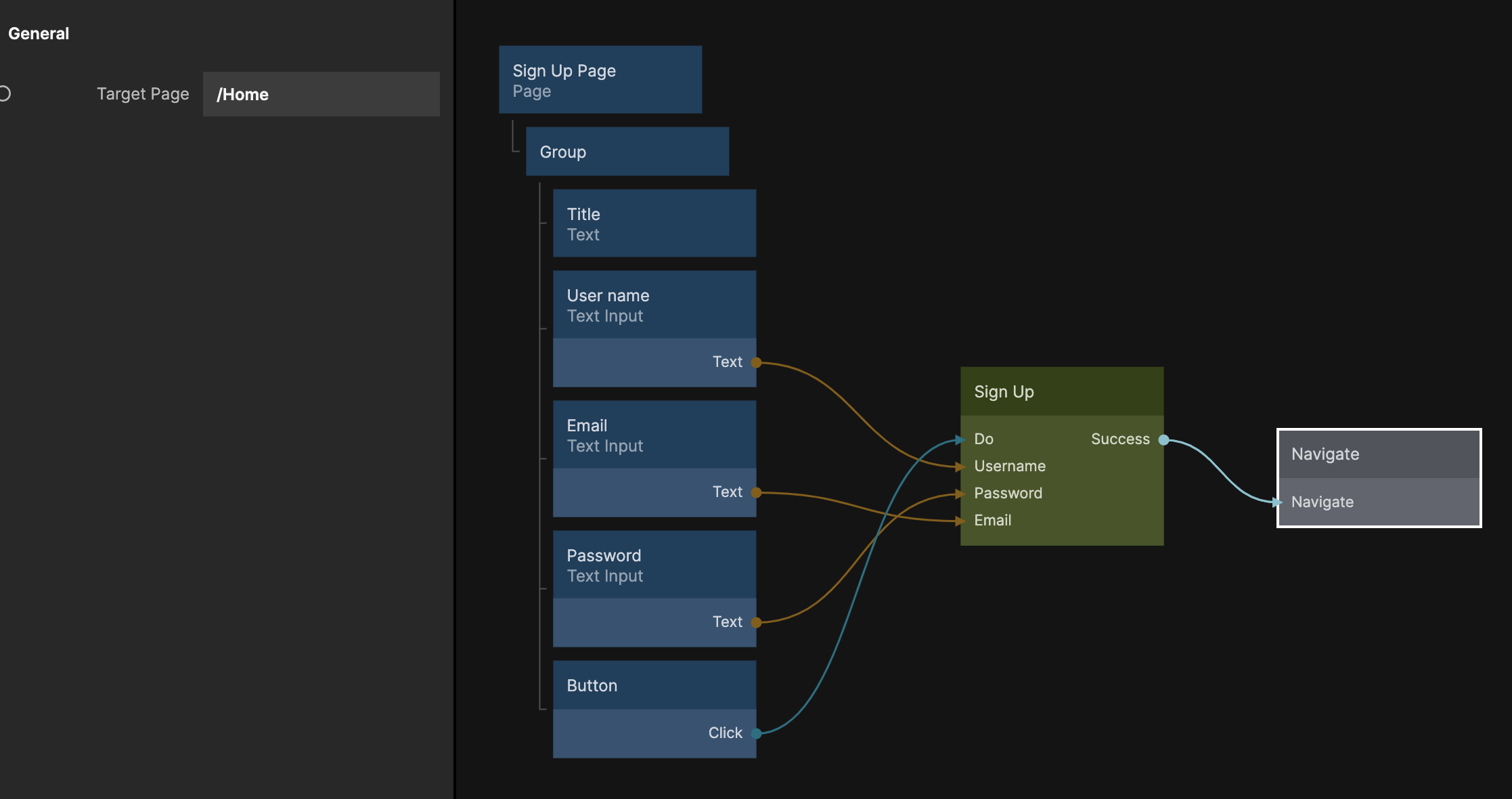Image resolution: width=1512 pixels, height=799 pixels.
Task: Click the Email input port on Sign Up
Action: tap(960, 521)
